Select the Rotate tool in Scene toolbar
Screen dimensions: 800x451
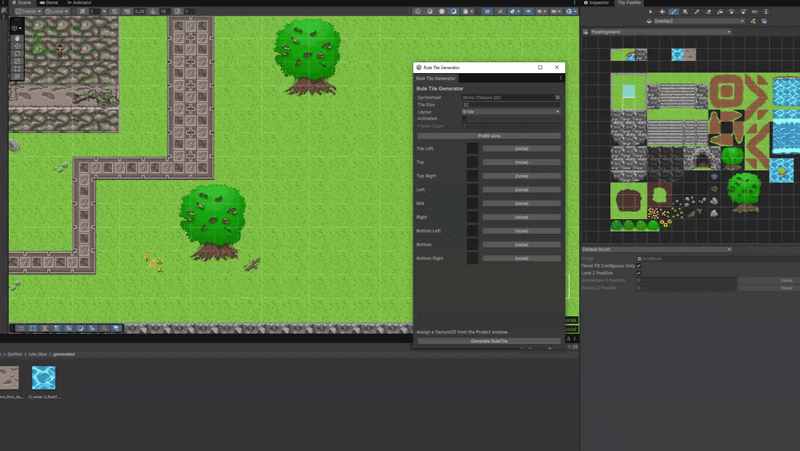click(17, 54)
